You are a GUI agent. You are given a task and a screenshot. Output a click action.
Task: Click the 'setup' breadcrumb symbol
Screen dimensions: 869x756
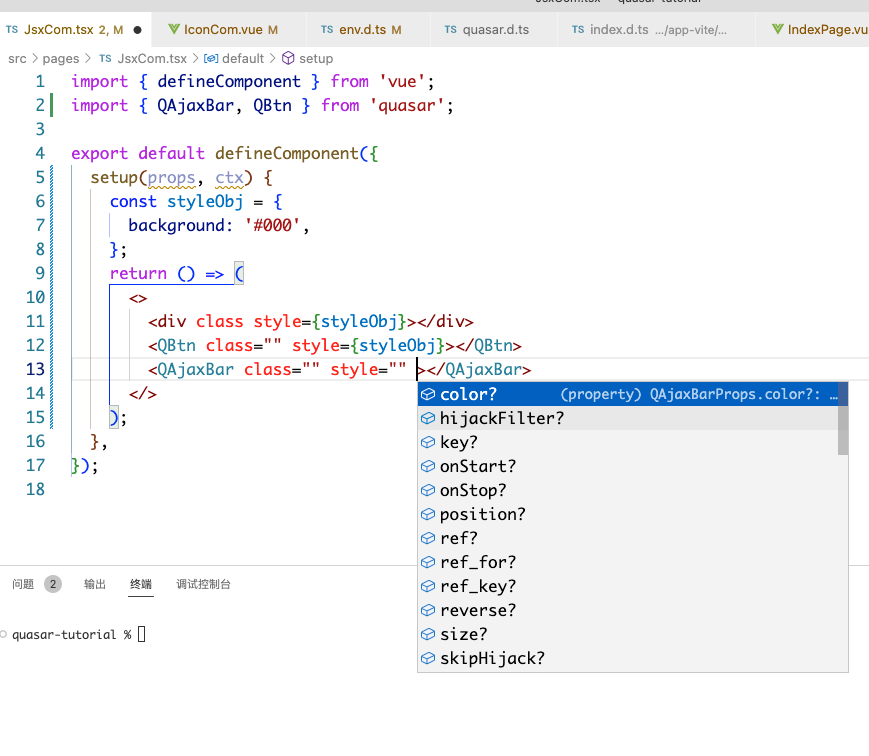[x=316, y=59]
